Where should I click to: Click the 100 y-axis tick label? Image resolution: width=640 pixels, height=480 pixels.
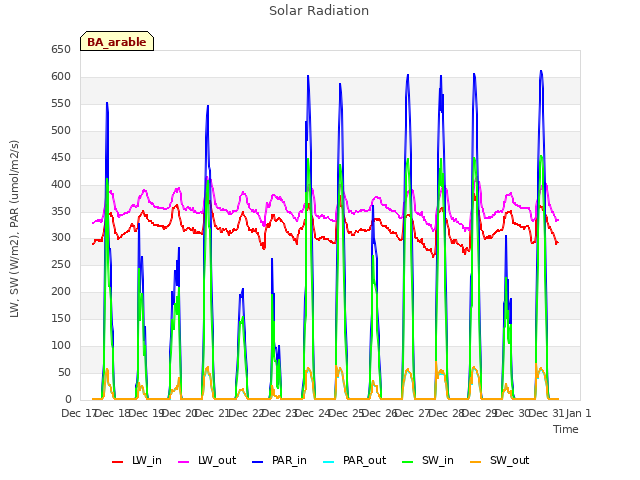pyautogui.click(x=61, y=345)
